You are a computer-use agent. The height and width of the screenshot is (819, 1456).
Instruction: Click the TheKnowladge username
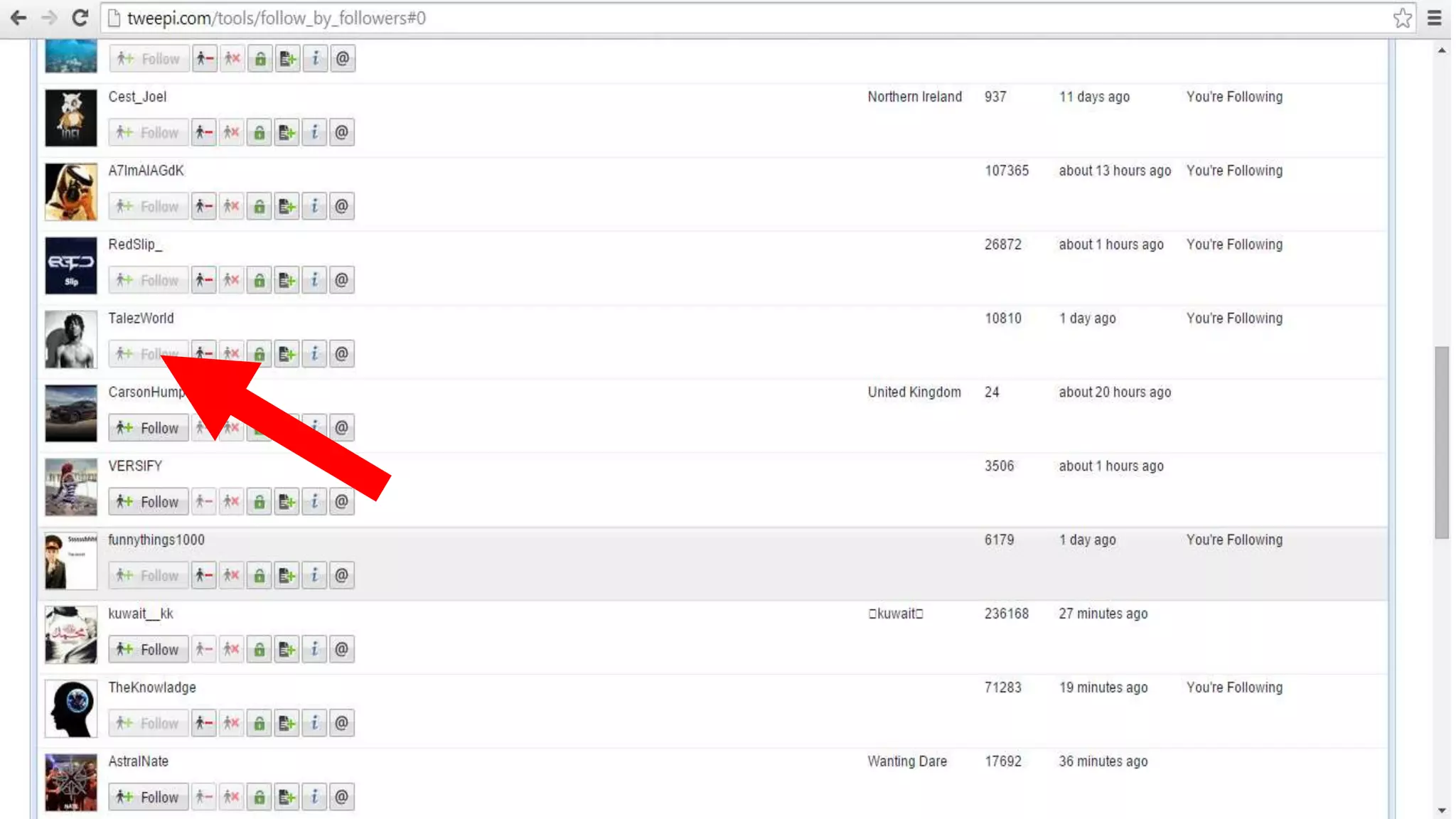pyautogui.click(x=152, y=687)
